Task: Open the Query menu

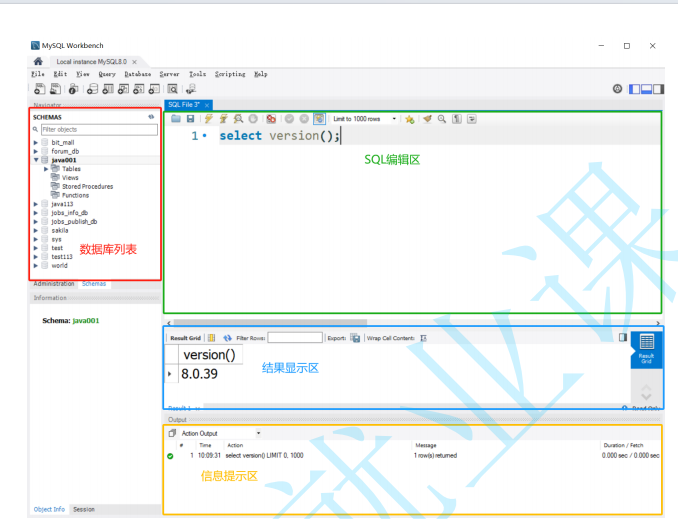Action: click(107, 74)
